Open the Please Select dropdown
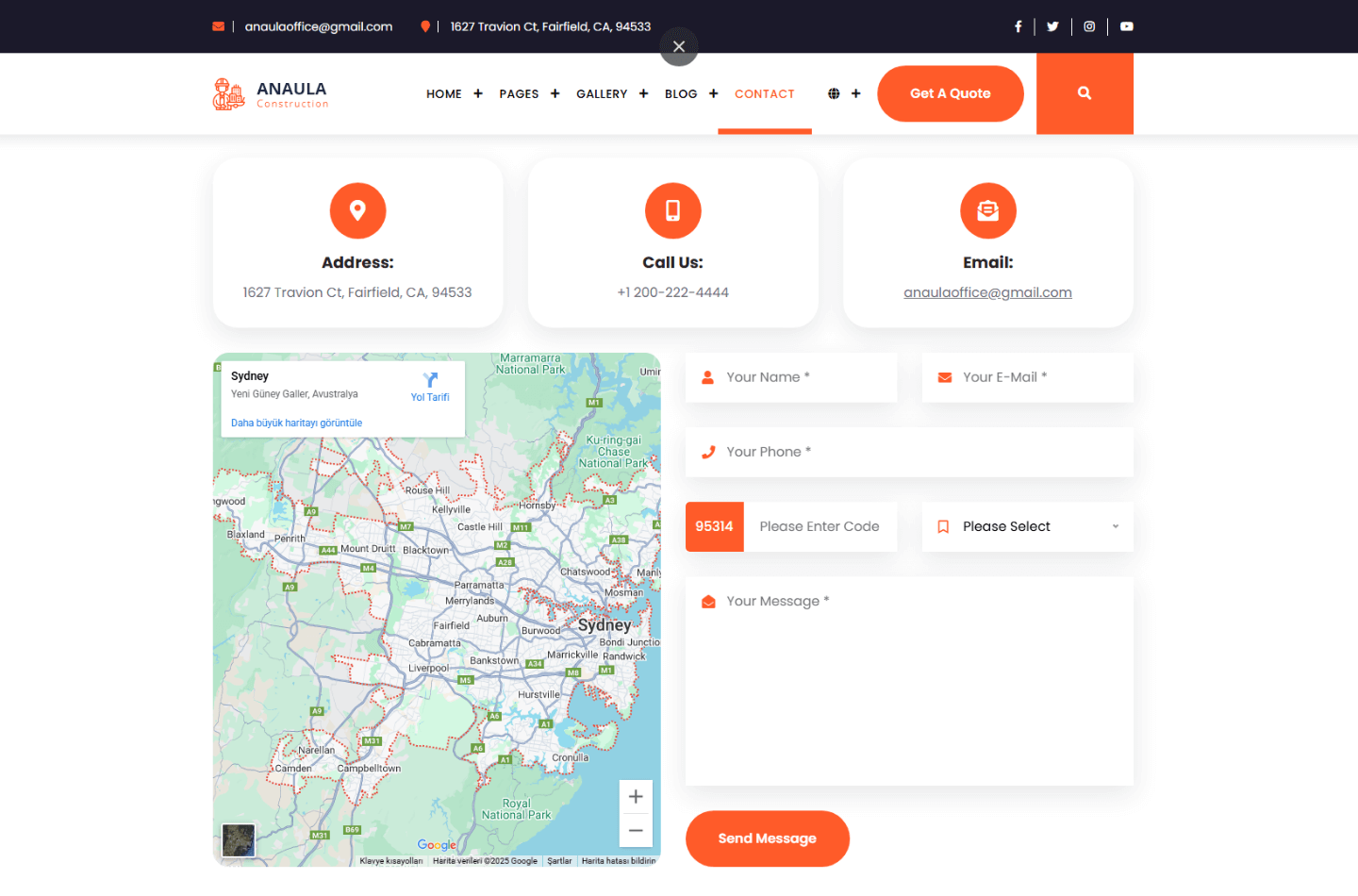Screen dimensions: 1358x896 click(1027, 526)
